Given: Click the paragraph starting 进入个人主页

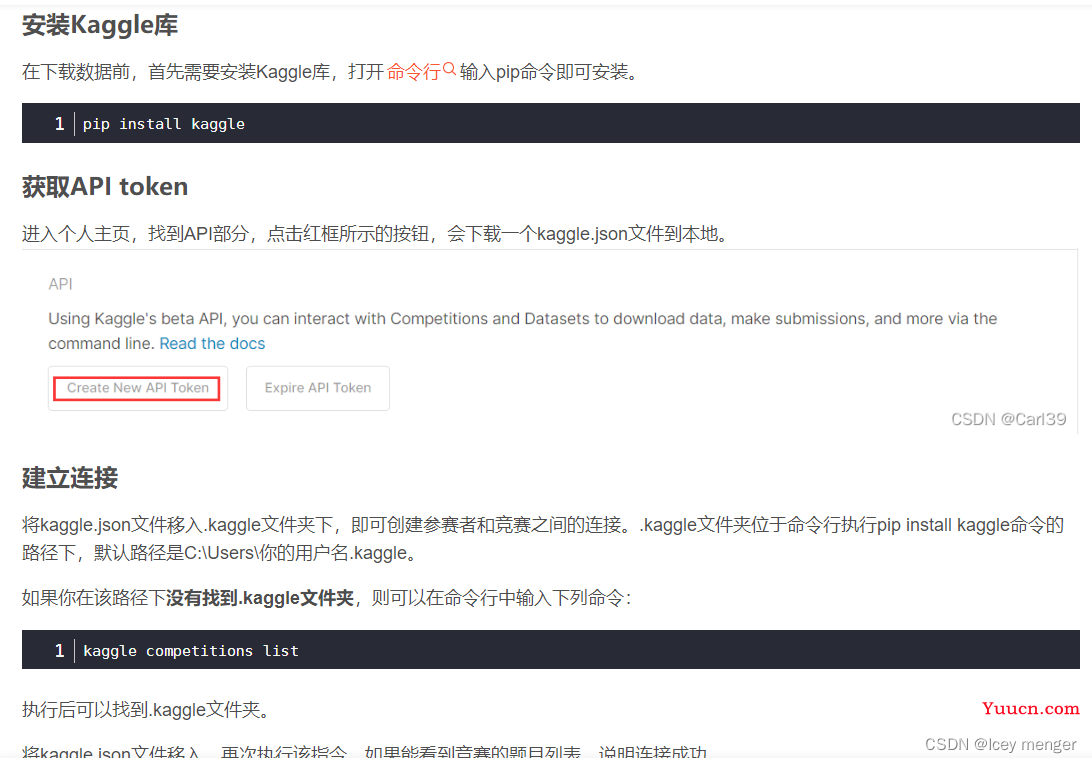Looking at the screenshot, I should click(x=376, y=234).
